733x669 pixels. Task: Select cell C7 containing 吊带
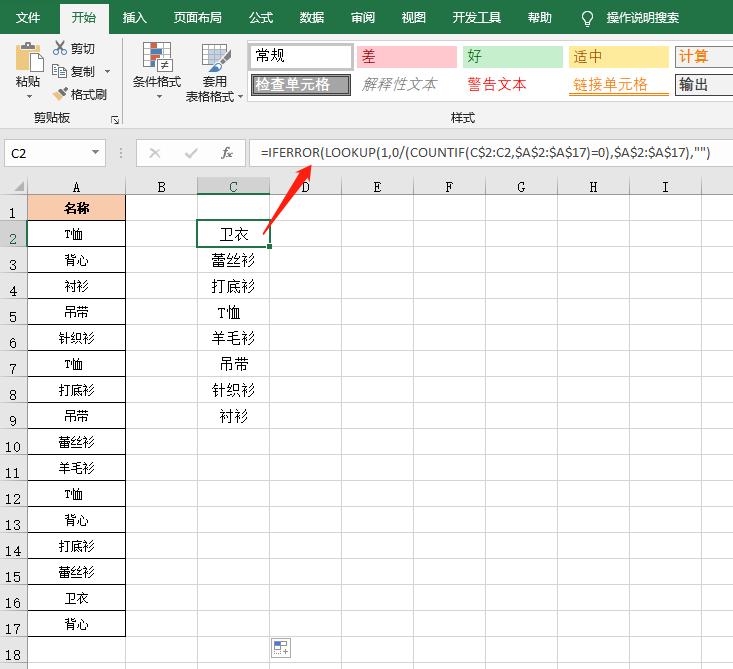point(233,364)
